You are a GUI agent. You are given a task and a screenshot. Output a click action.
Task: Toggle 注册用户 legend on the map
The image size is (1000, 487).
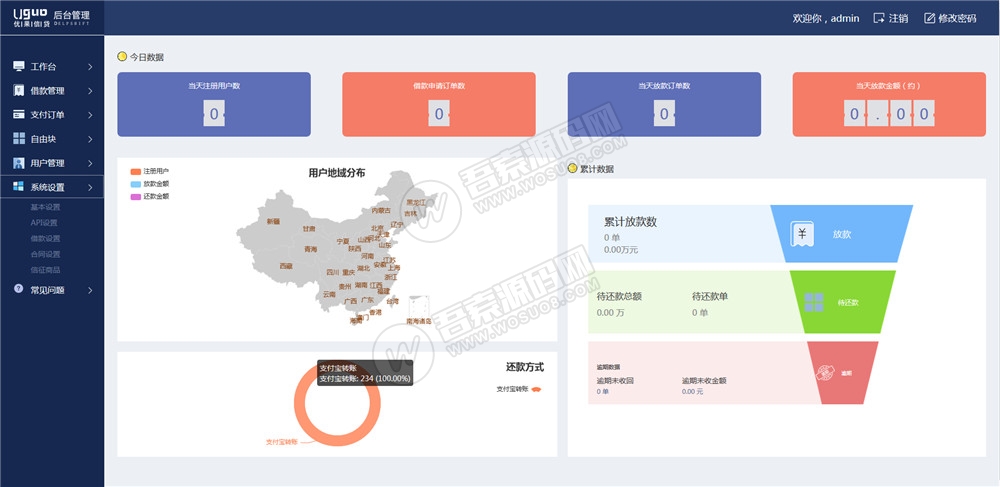(136, 172)
